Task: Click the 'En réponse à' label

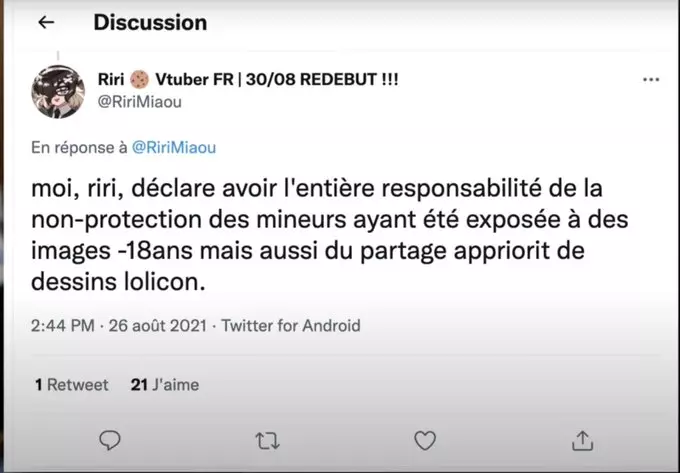Action: tap(79, 148)
